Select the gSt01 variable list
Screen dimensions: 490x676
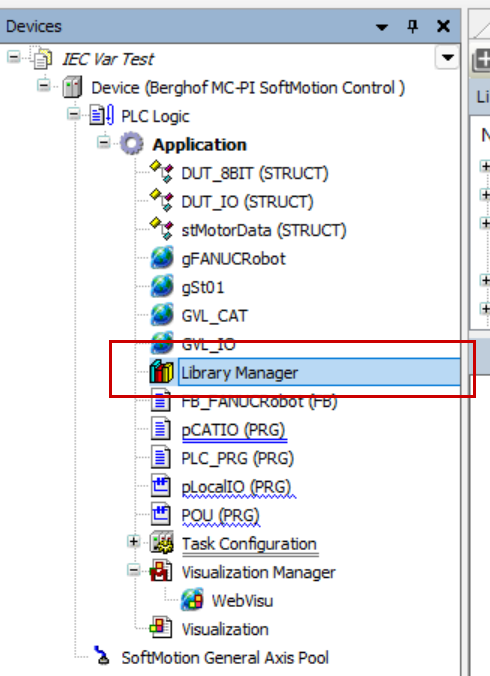(203, 287)
